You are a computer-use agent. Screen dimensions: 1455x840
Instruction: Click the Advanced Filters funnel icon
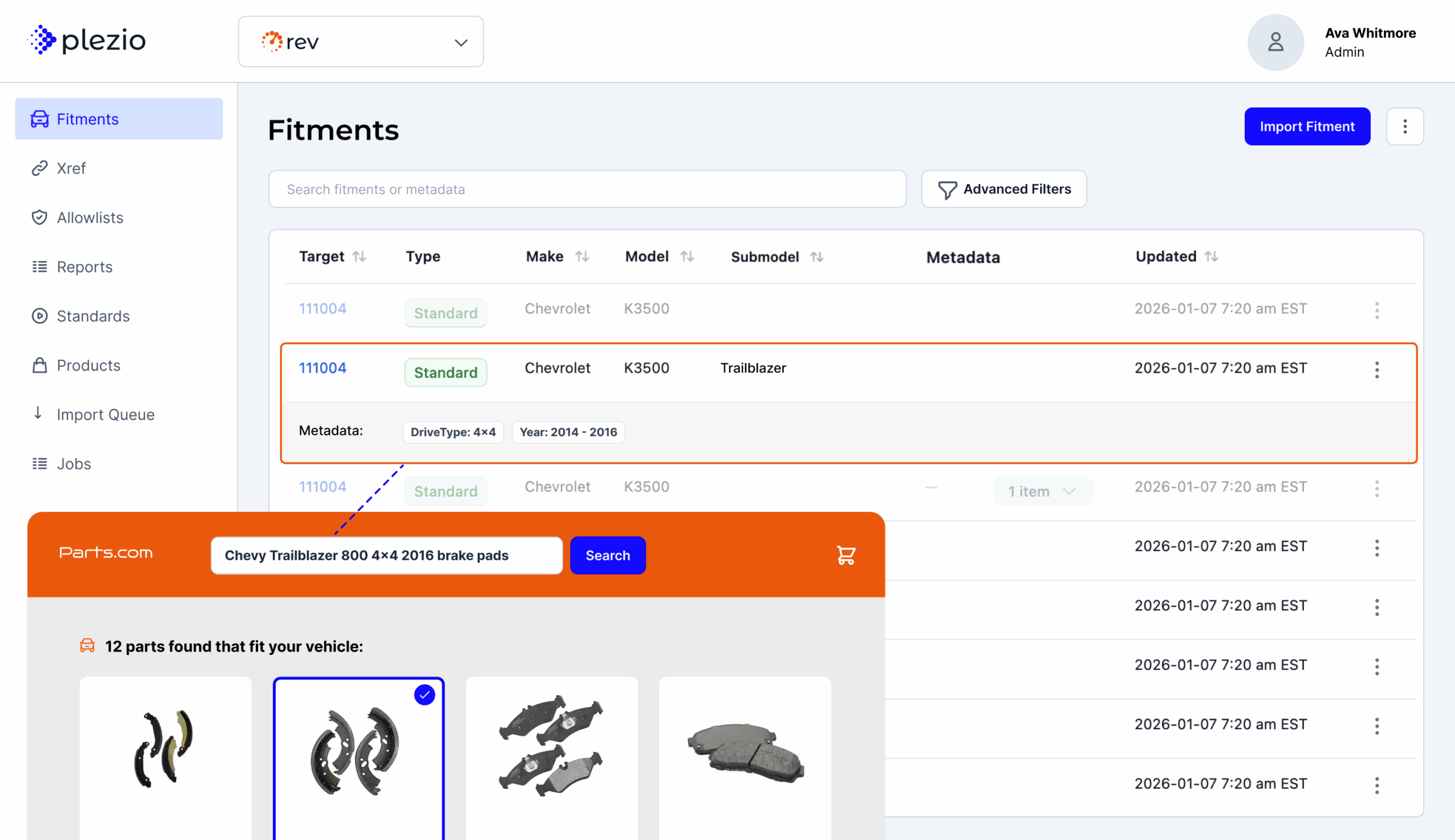(x=947, y=189)
